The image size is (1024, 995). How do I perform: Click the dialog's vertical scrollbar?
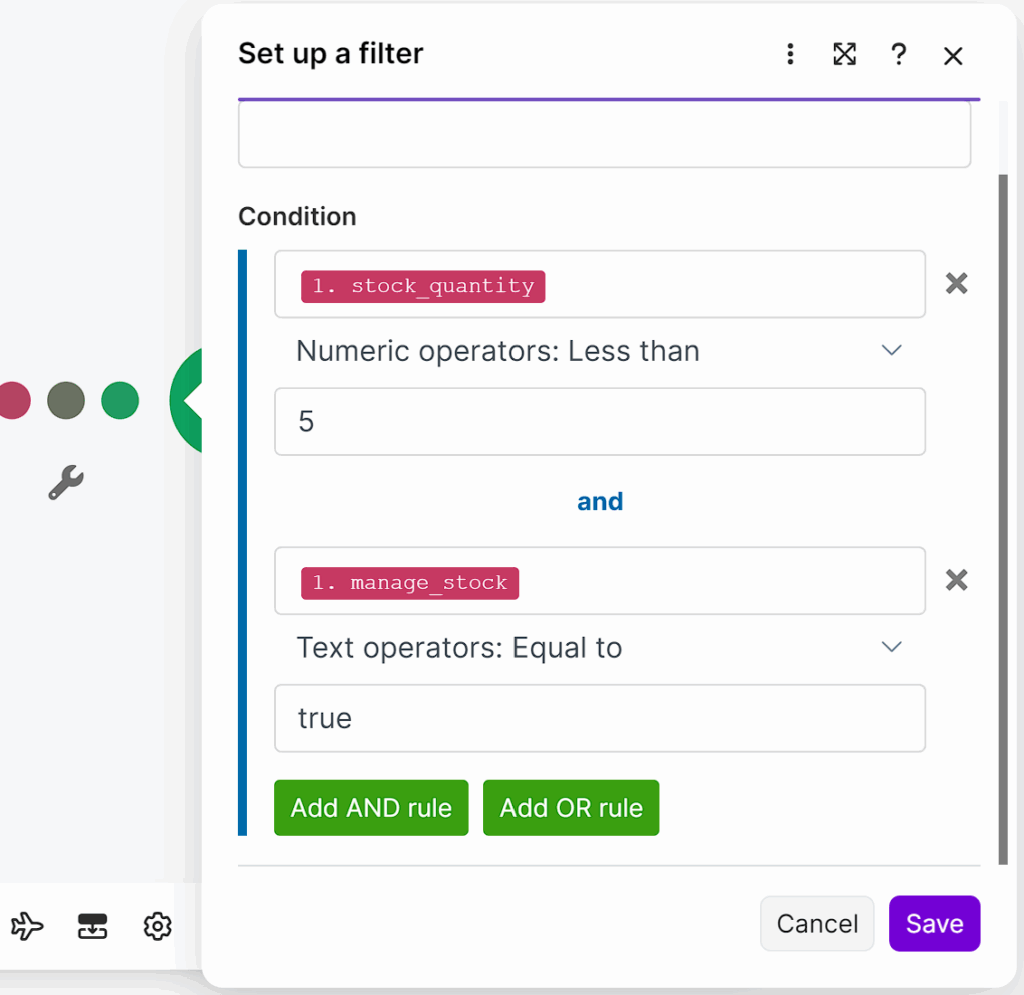(1003, 500)
